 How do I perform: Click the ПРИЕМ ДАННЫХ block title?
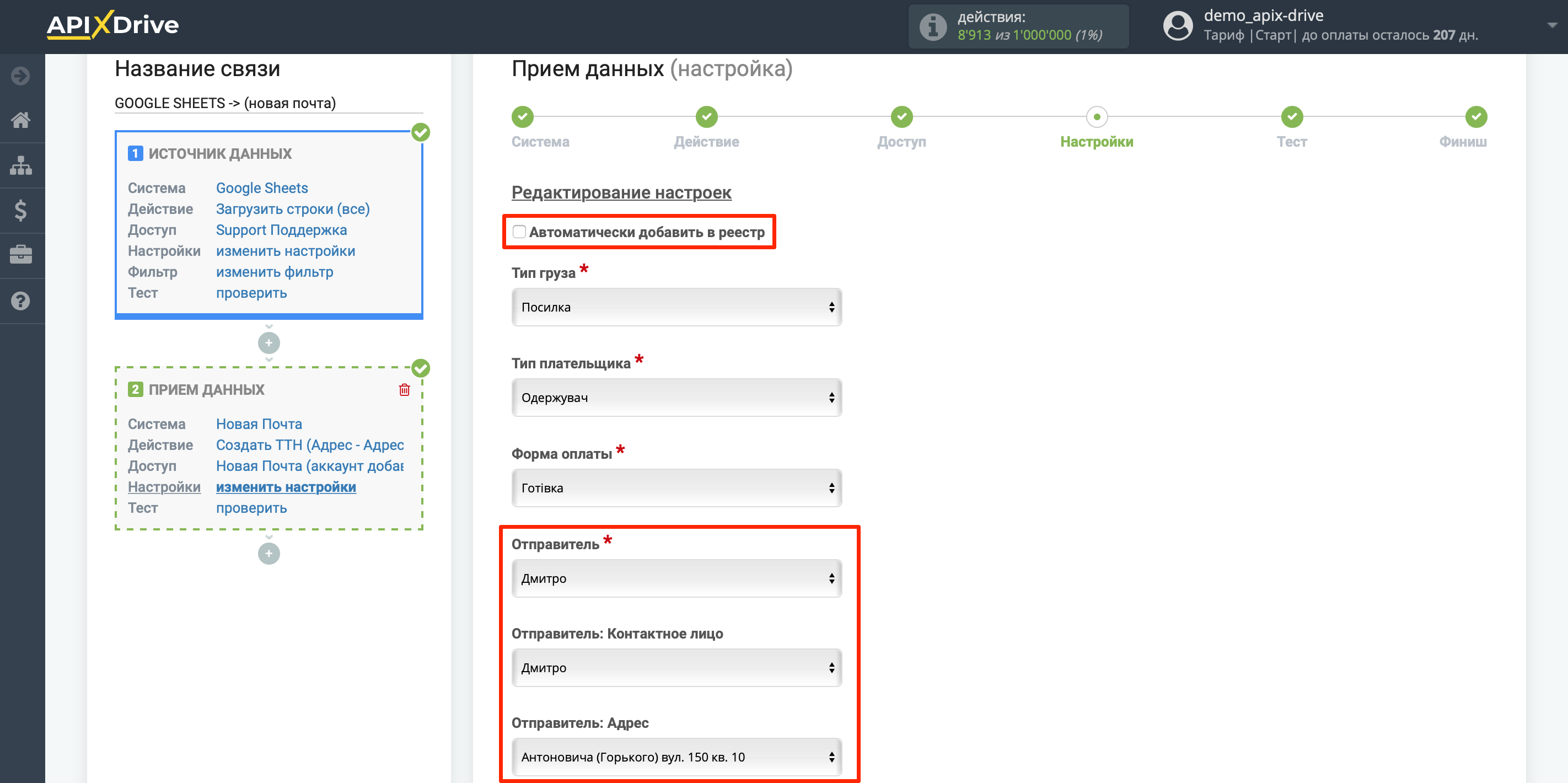206,390
